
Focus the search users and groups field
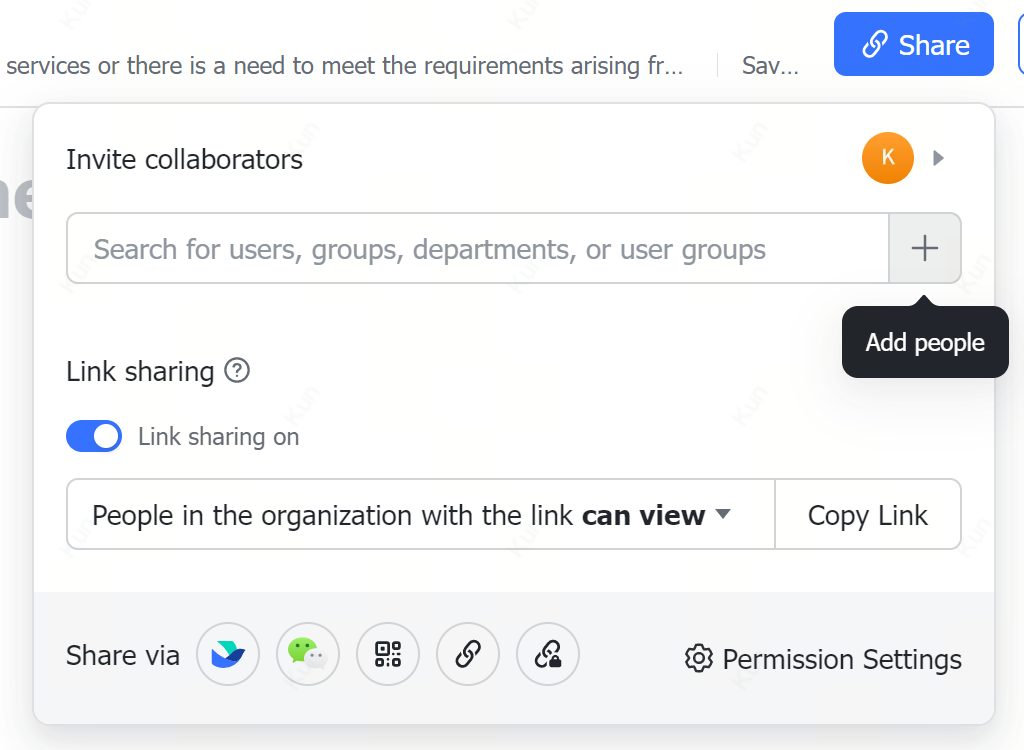tap(478, 249)
